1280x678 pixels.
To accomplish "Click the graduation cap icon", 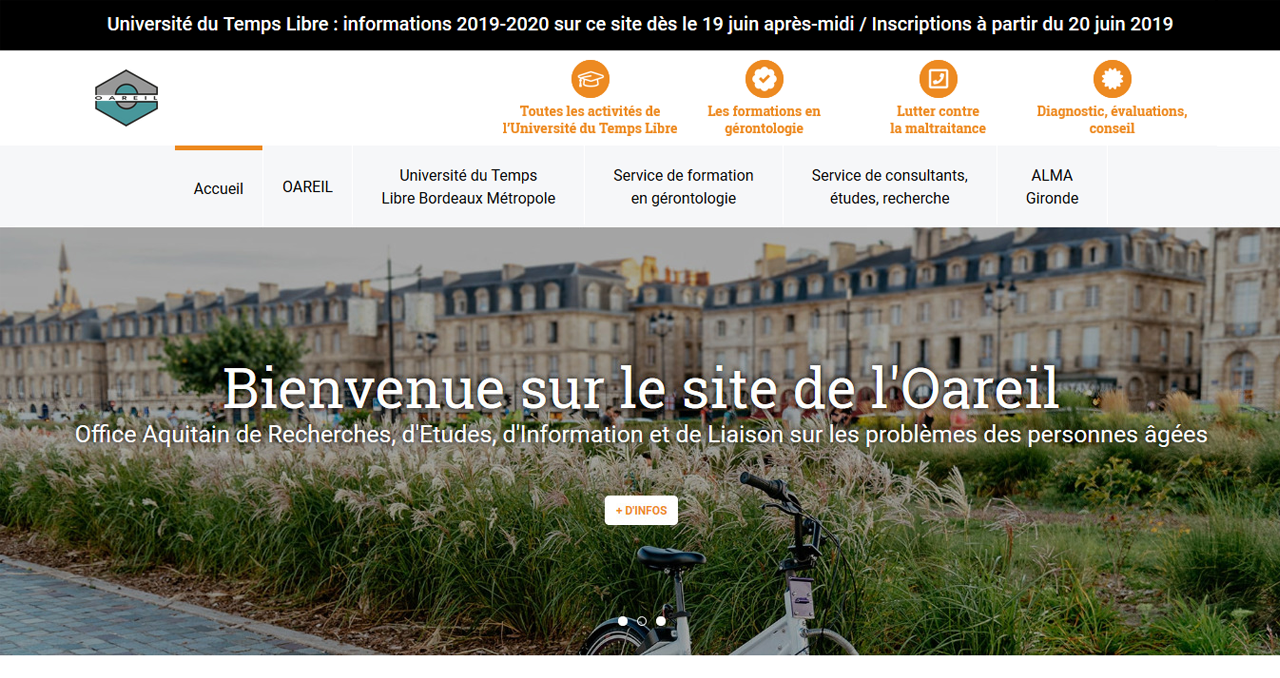I will point(590,79).
